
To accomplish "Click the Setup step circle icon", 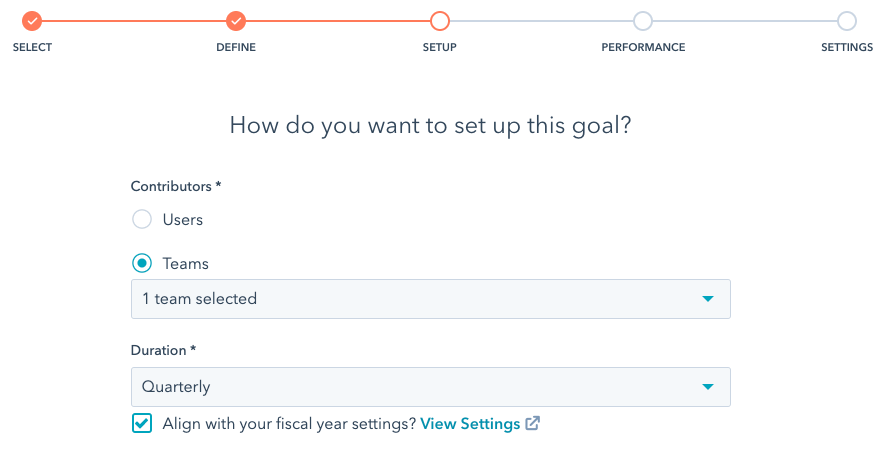I will [440, 21].
